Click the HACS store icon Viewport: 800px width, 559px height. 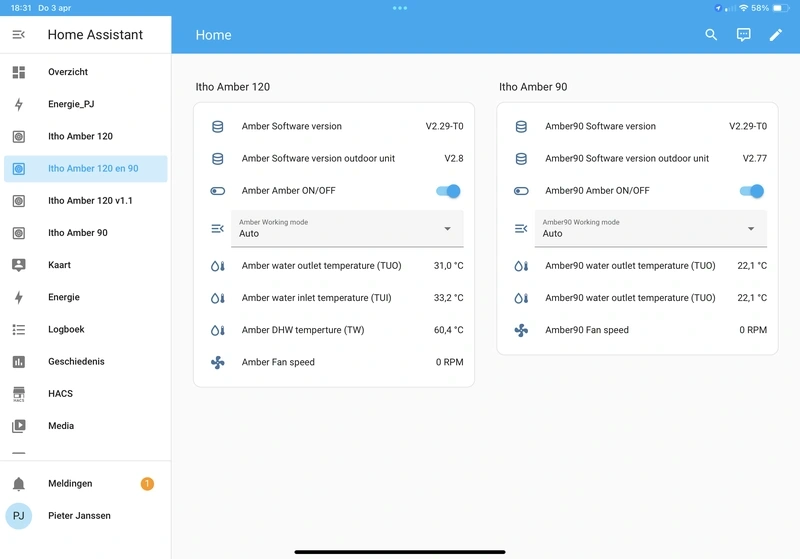pyautogui.click(x=19, y=394)
